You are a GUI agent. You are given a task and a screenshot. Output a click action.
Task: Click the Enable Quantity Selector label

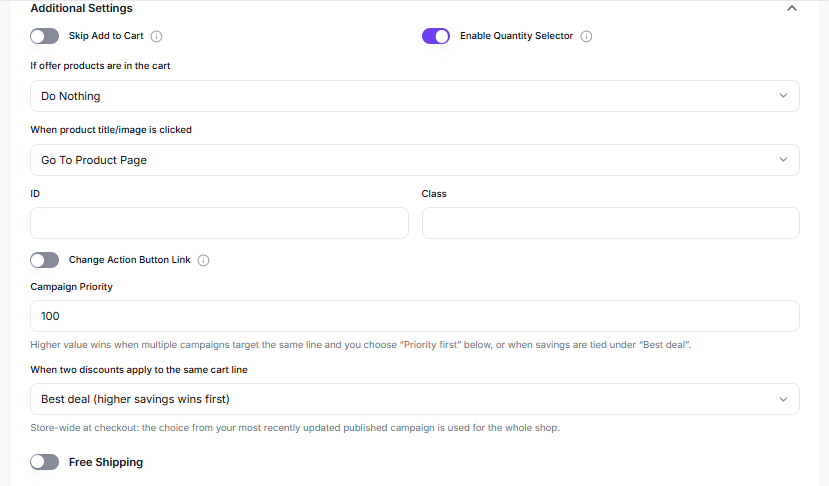click(x=516, y=35)
